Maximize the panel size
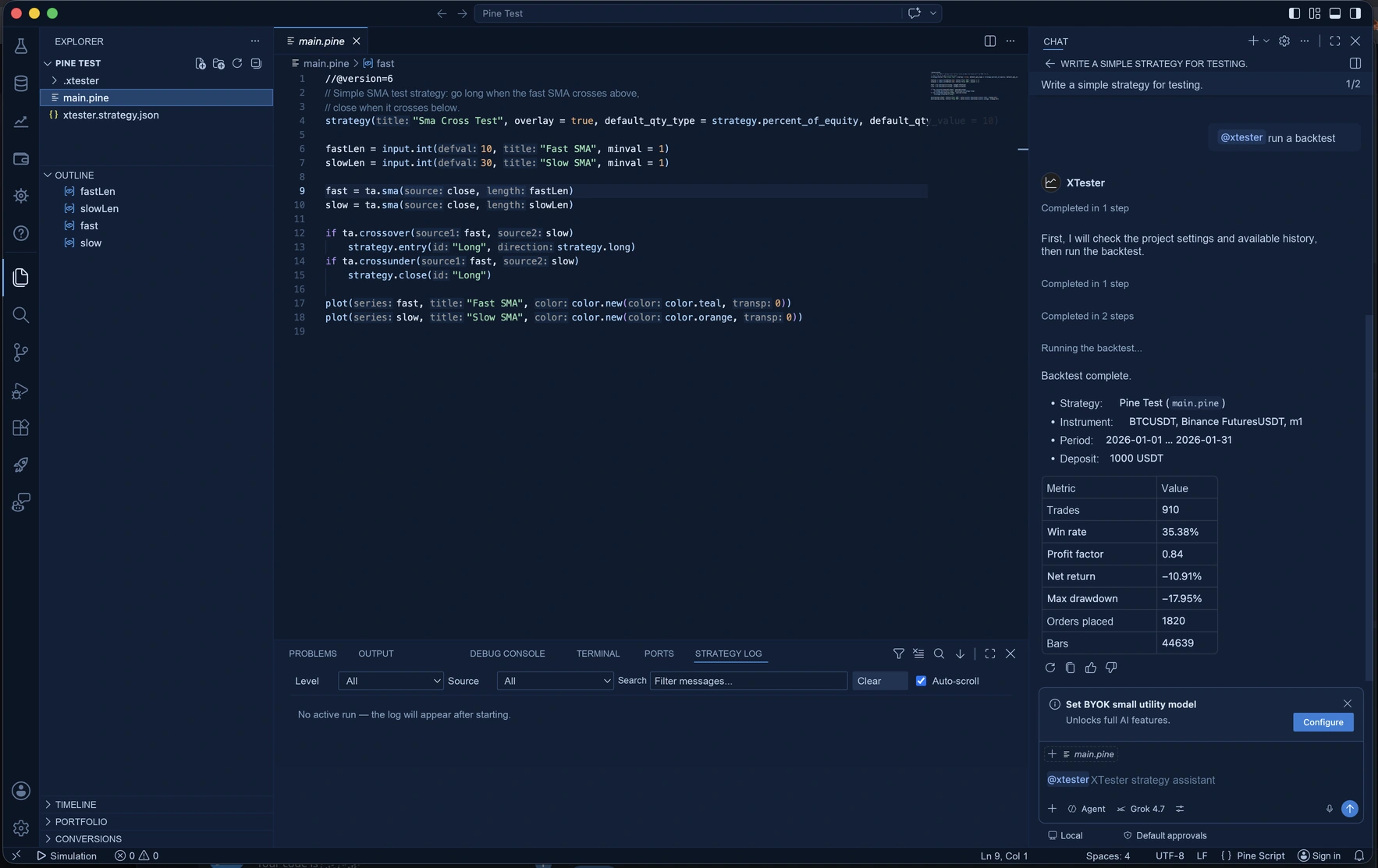This screenshot has width=1378, height=868. point(990,654)
